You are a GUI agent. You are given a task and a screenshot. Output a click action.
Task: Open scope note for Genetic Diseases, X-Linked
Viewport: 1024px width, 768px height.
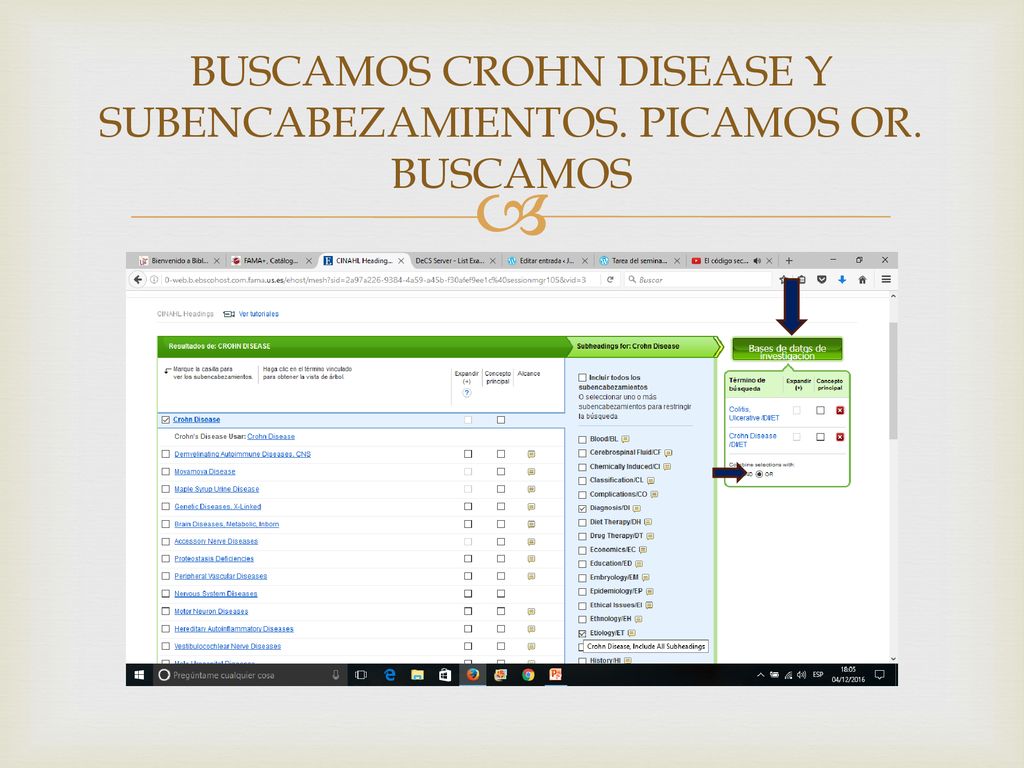(532, 507)
